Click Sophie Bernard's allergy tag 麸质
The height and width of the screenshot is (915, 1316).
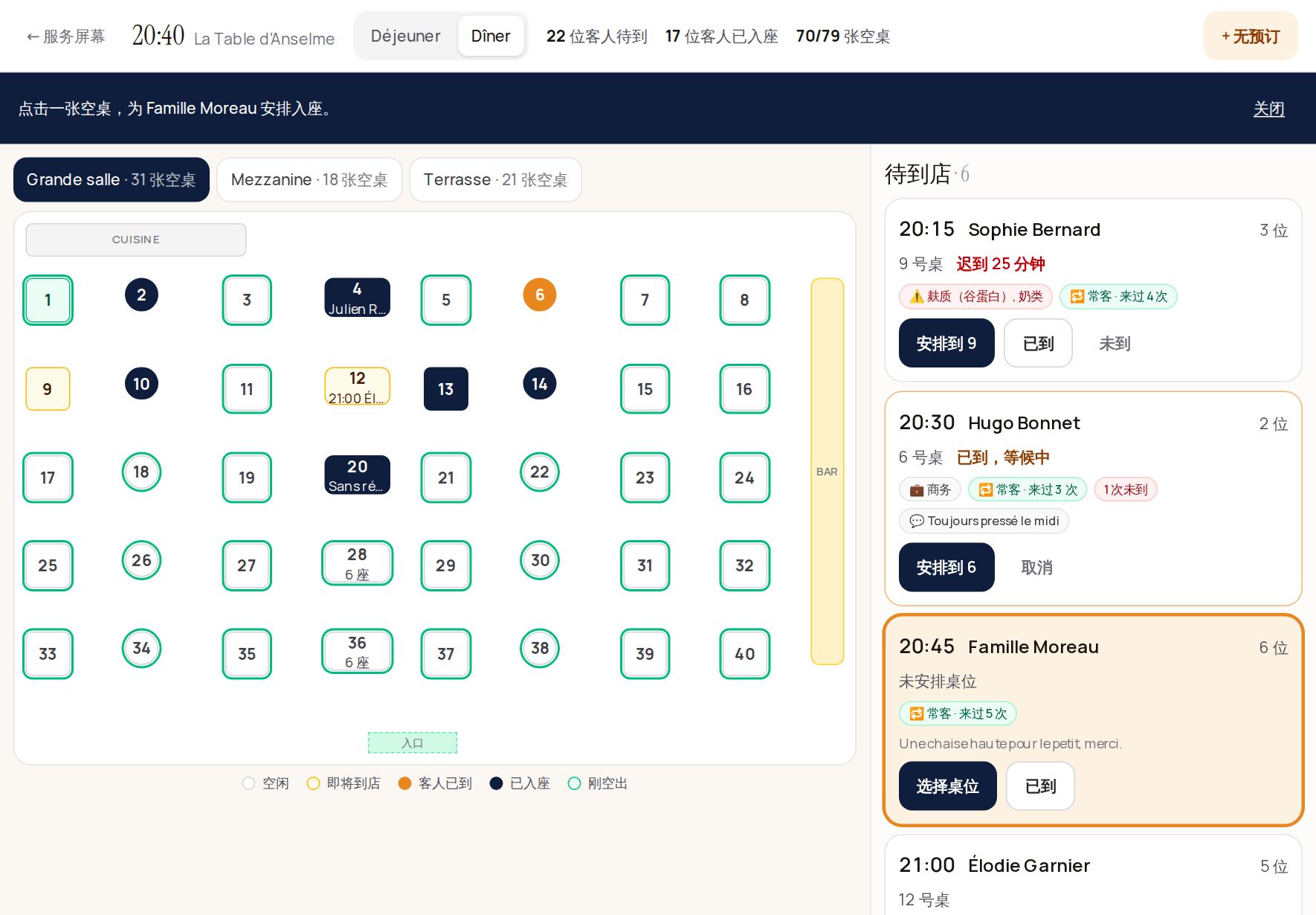[x=975, y=296]
